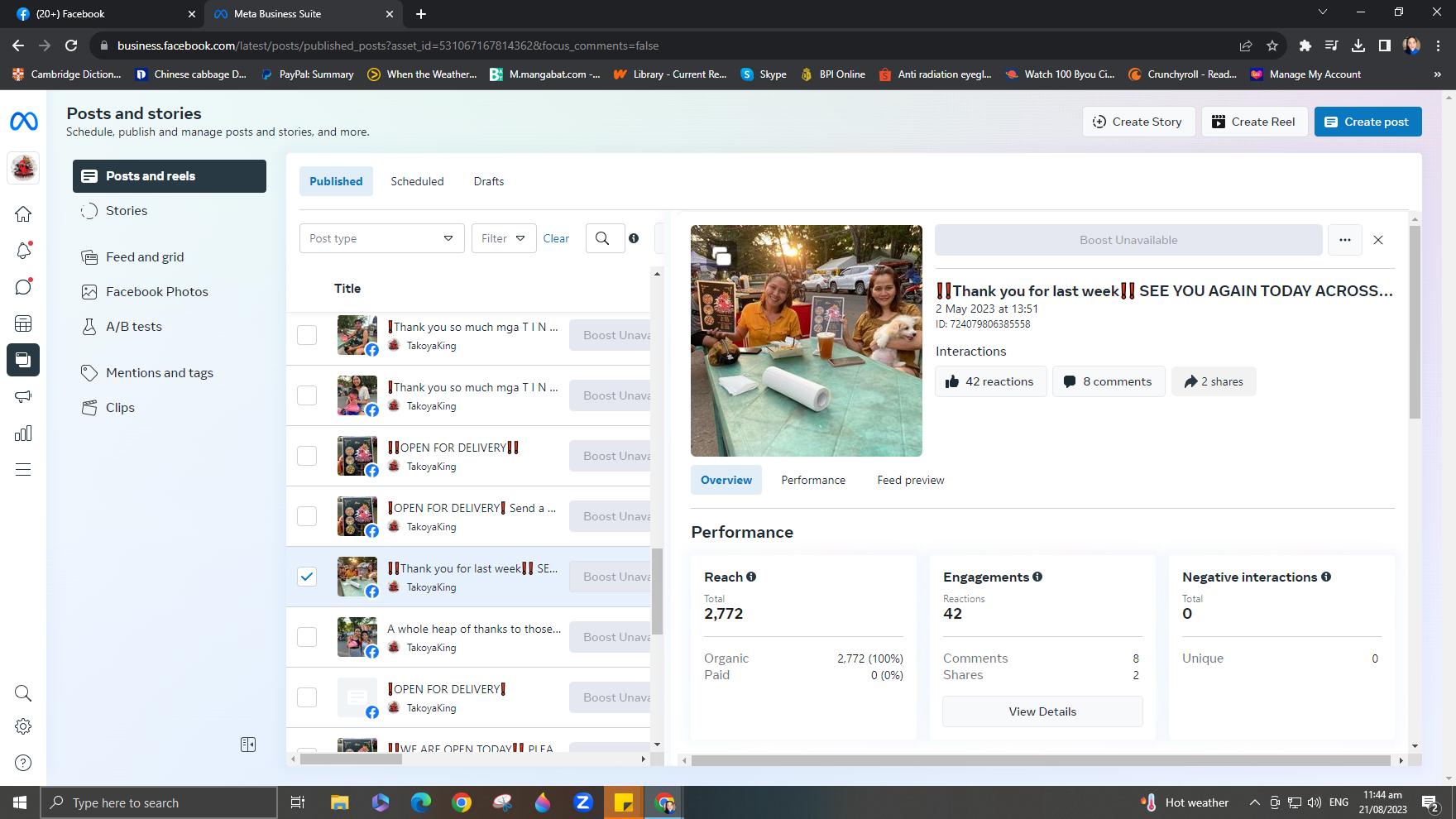This screenshot has width=1456, height=819.
Task: Switch to the Published tab
Action: [336, 181]
